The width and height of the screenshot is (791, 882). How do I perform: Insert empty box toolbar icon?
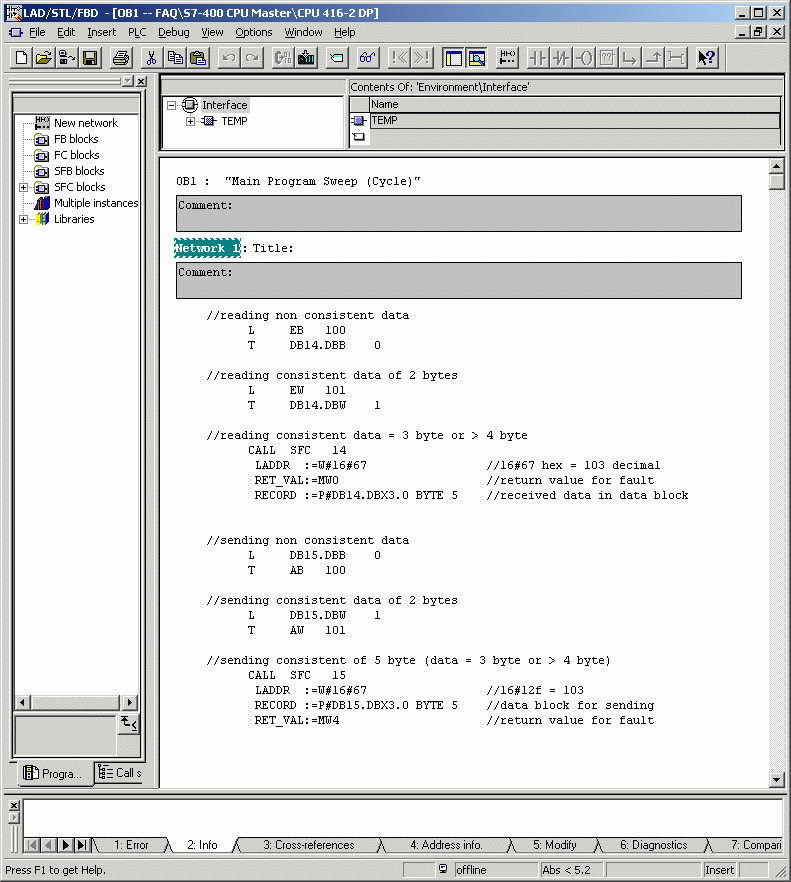607,58
